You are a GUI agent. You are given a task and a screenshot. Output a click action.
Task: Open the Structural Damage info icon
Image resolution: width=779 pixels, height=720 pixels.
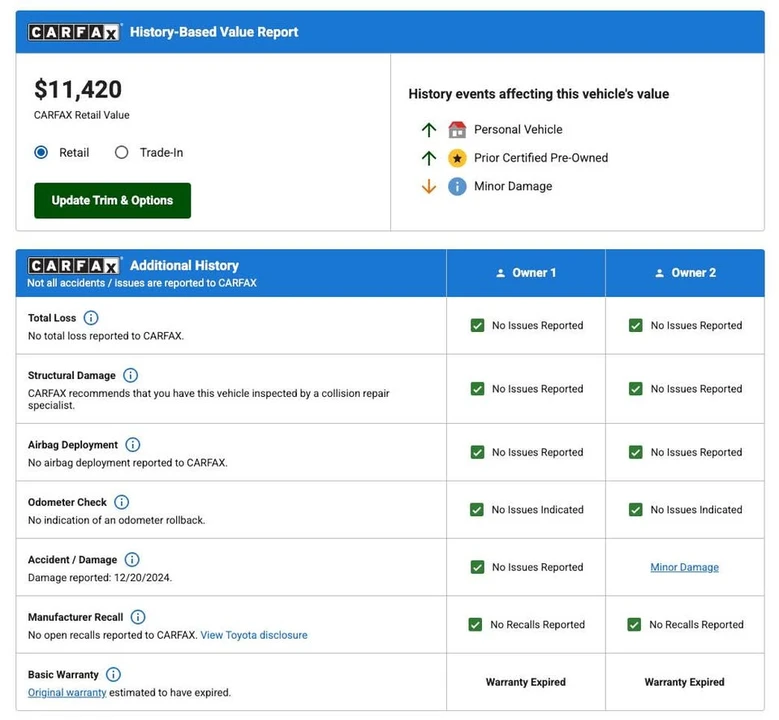131,375
